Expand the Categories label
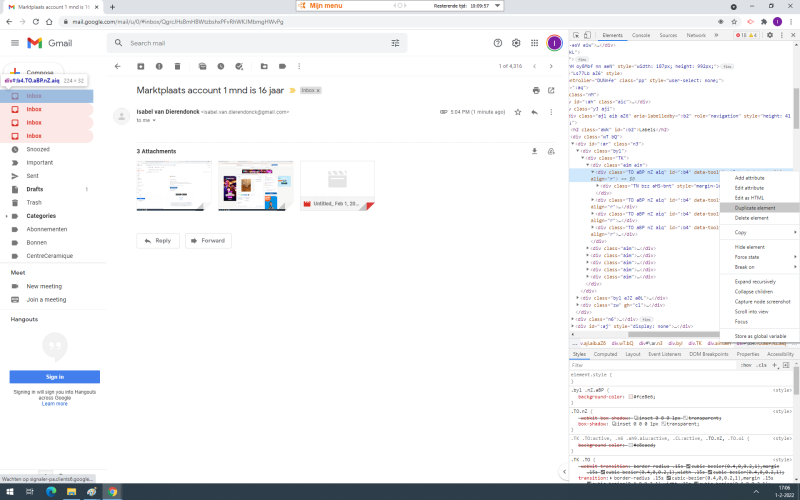The width and height of the screenshot is (800, 500). 7,216
